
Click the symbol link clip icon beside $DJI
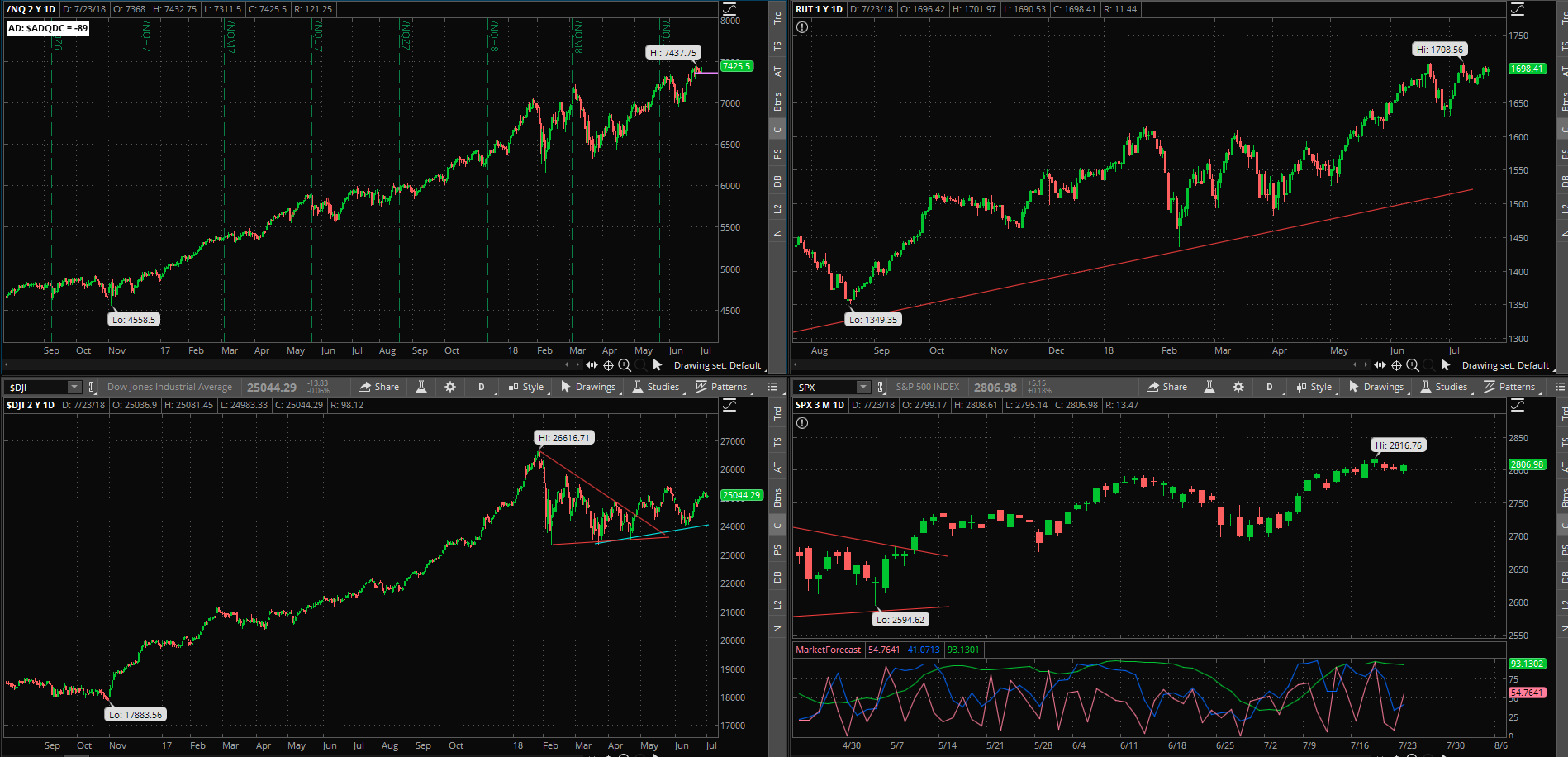92,387
